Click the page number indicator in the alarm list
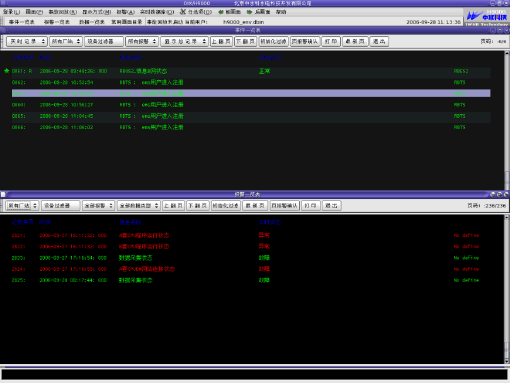The height and width of the screenshot is (383, 510). pos(487,206)
